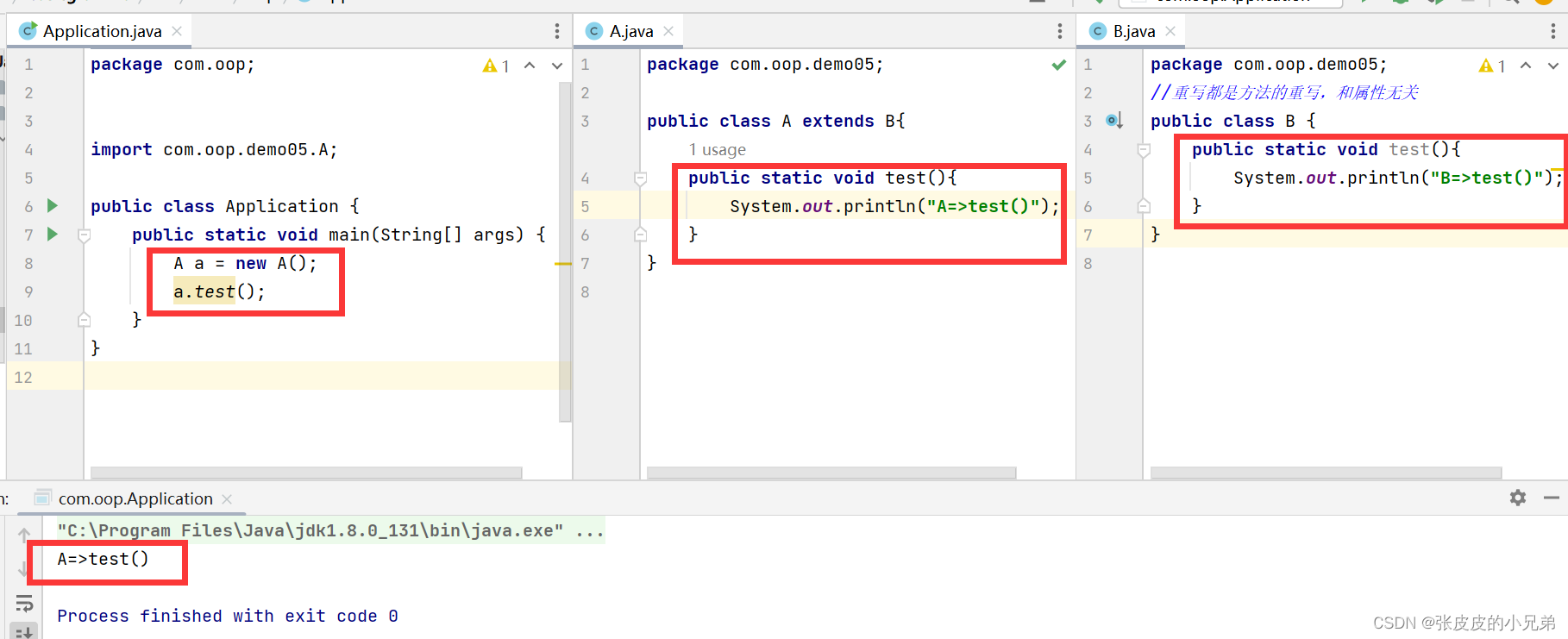Switch to the Application.java editor tab

point(102,31)
